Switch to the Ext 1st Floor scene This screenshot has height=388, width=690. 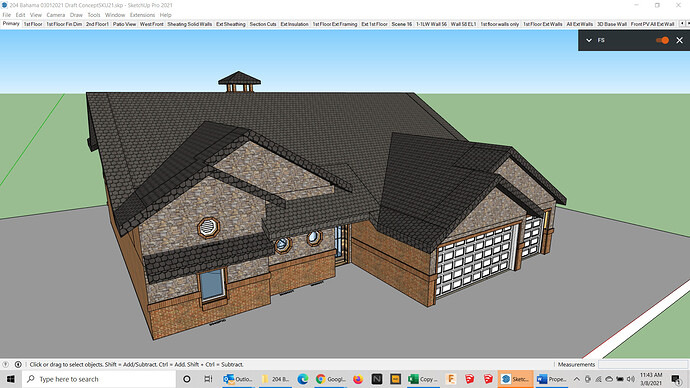tap(374, 24)
